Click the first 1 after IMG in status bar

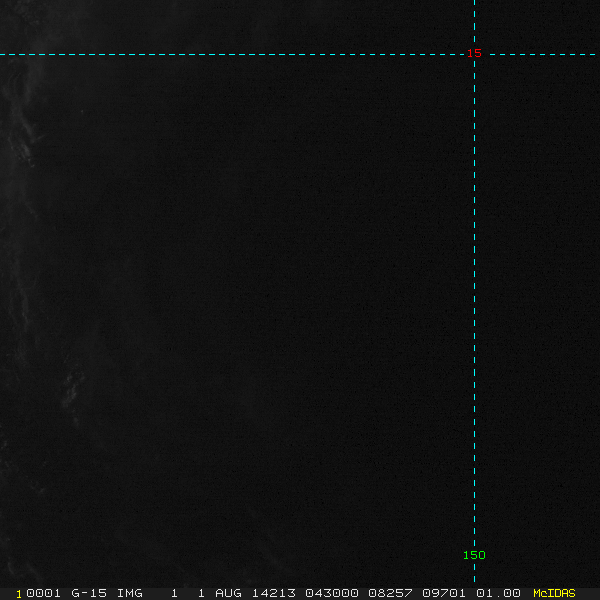click(x=174, y=593)
